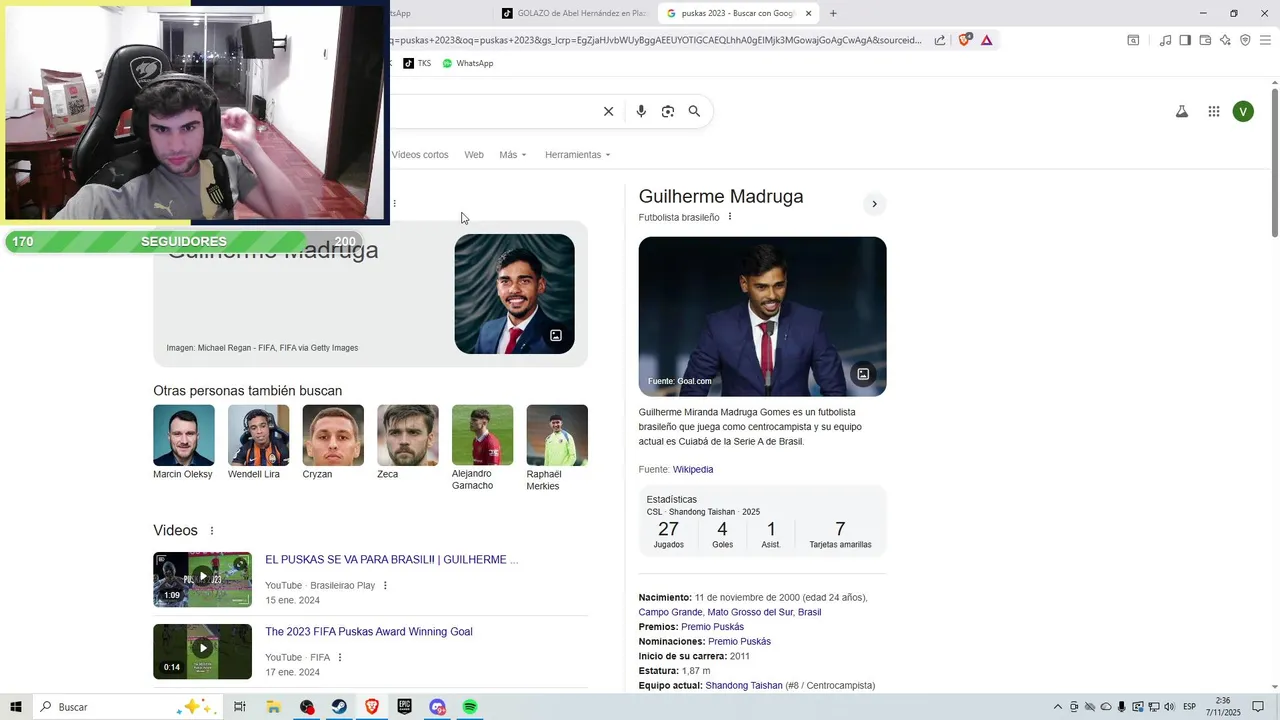
Task: Open Task View on the taskbar
Action: point(240,707)
